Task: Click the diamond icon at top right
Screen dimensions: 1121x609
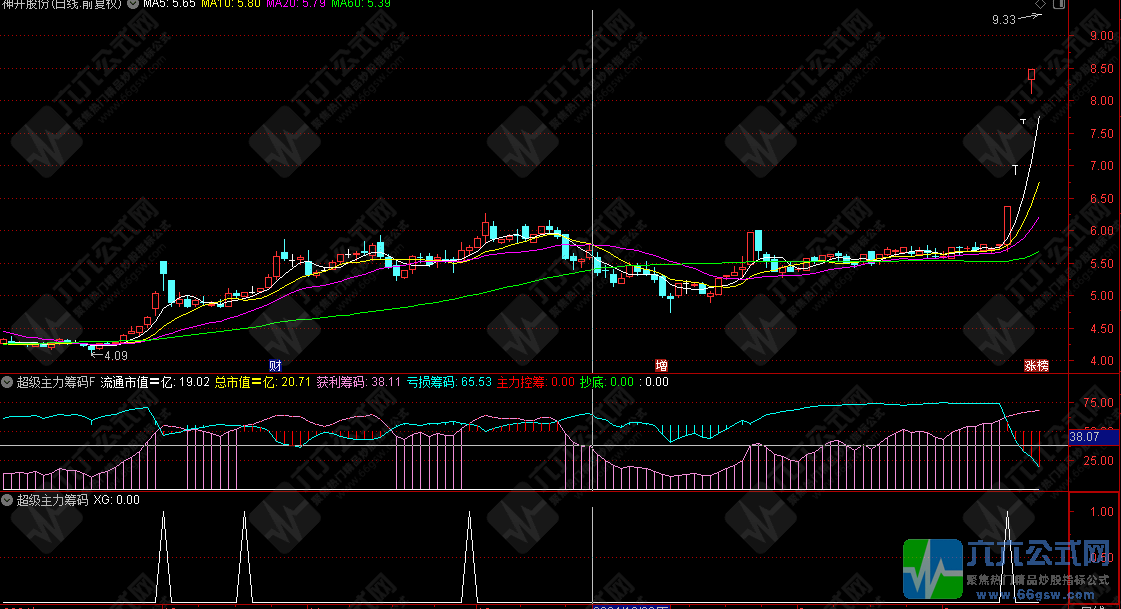Action: (x=1040, y=5)
